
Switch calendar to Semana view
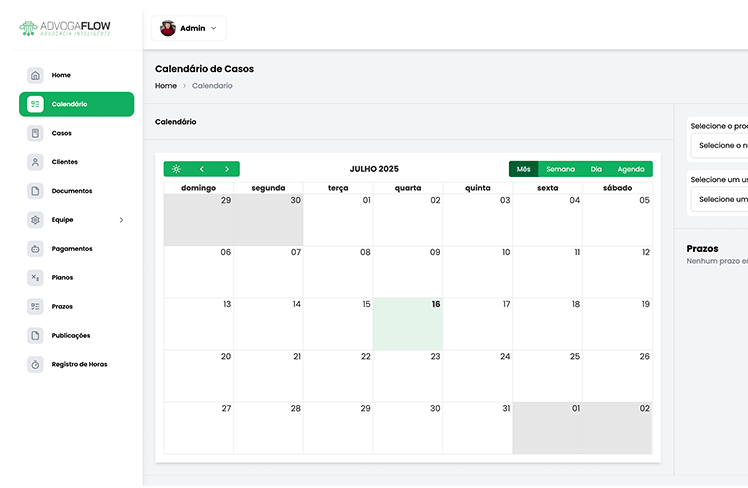560,169
